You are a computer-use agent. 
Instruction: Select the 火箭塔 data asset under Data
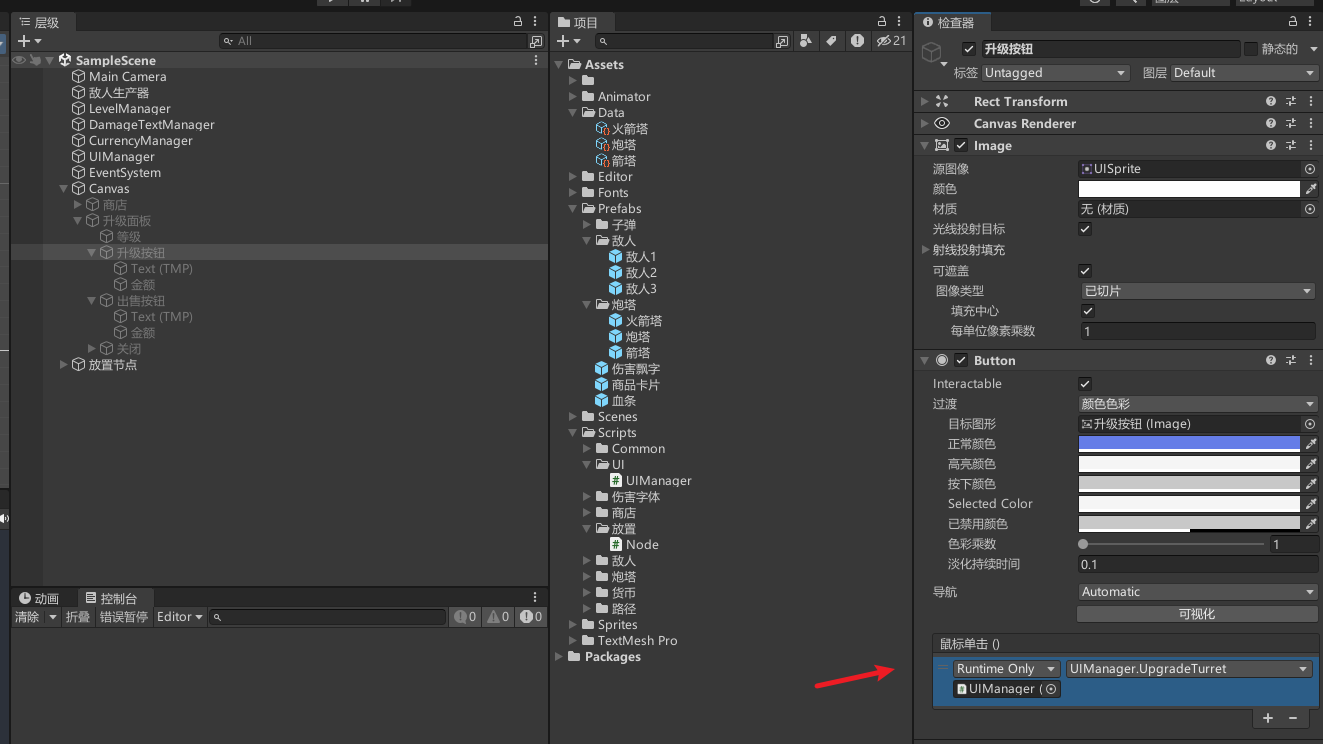(622, 128)
